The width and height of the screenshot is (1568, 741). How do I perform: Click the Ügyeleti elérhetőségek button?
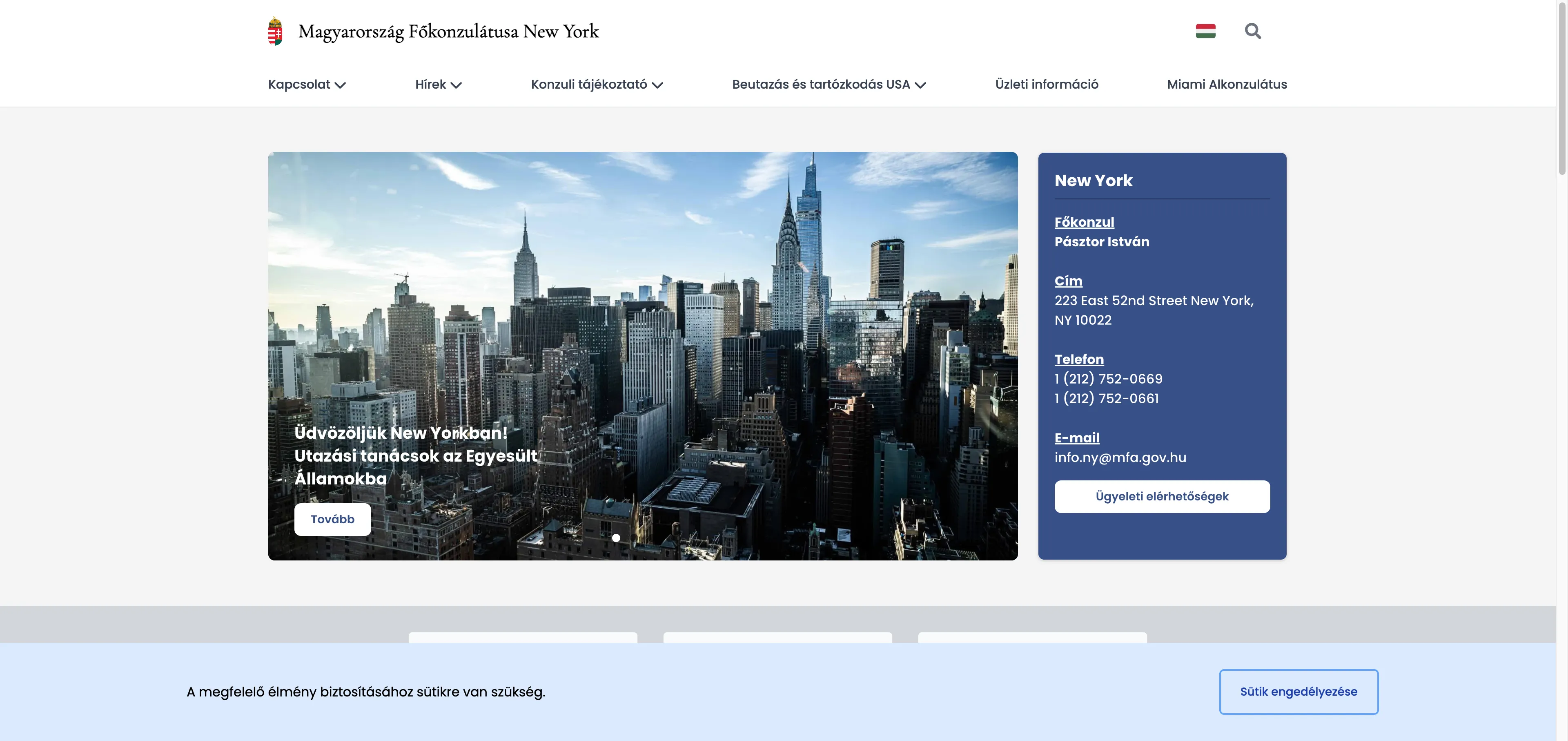coord(1162,496)
